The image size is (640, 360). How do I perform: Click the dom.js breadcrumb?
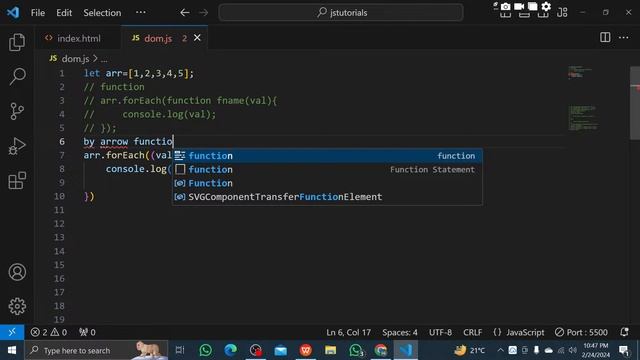pyautogui.click(x=76, y=59)
